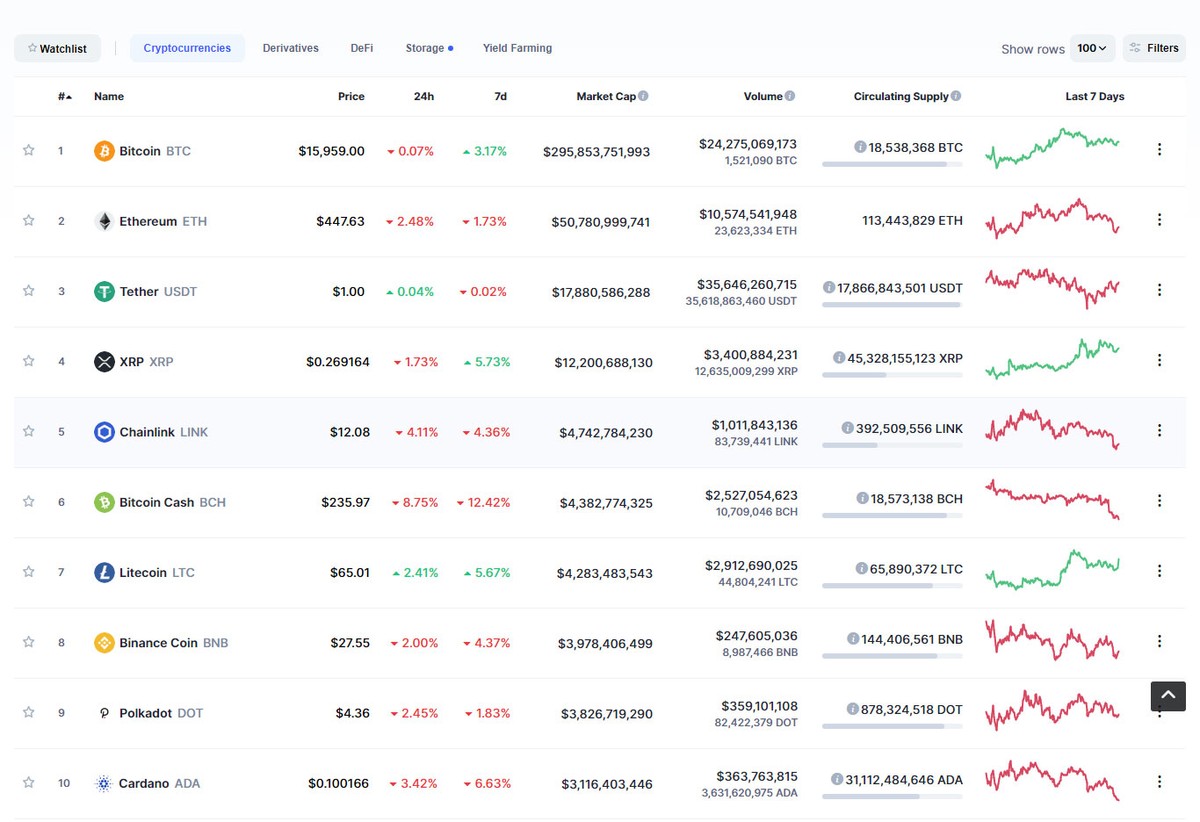
Task: Click the Bitcoin BTC coin logo
Action: [102, 150]
